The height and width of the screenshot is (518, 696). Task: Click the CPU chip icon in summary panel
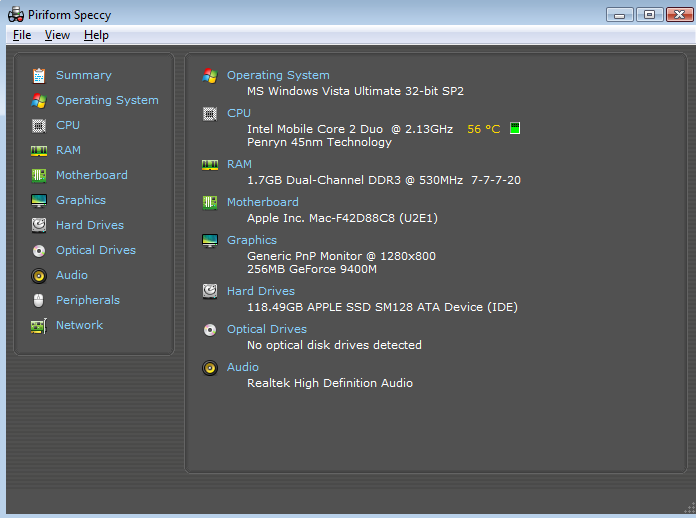[x=210, y=114]
